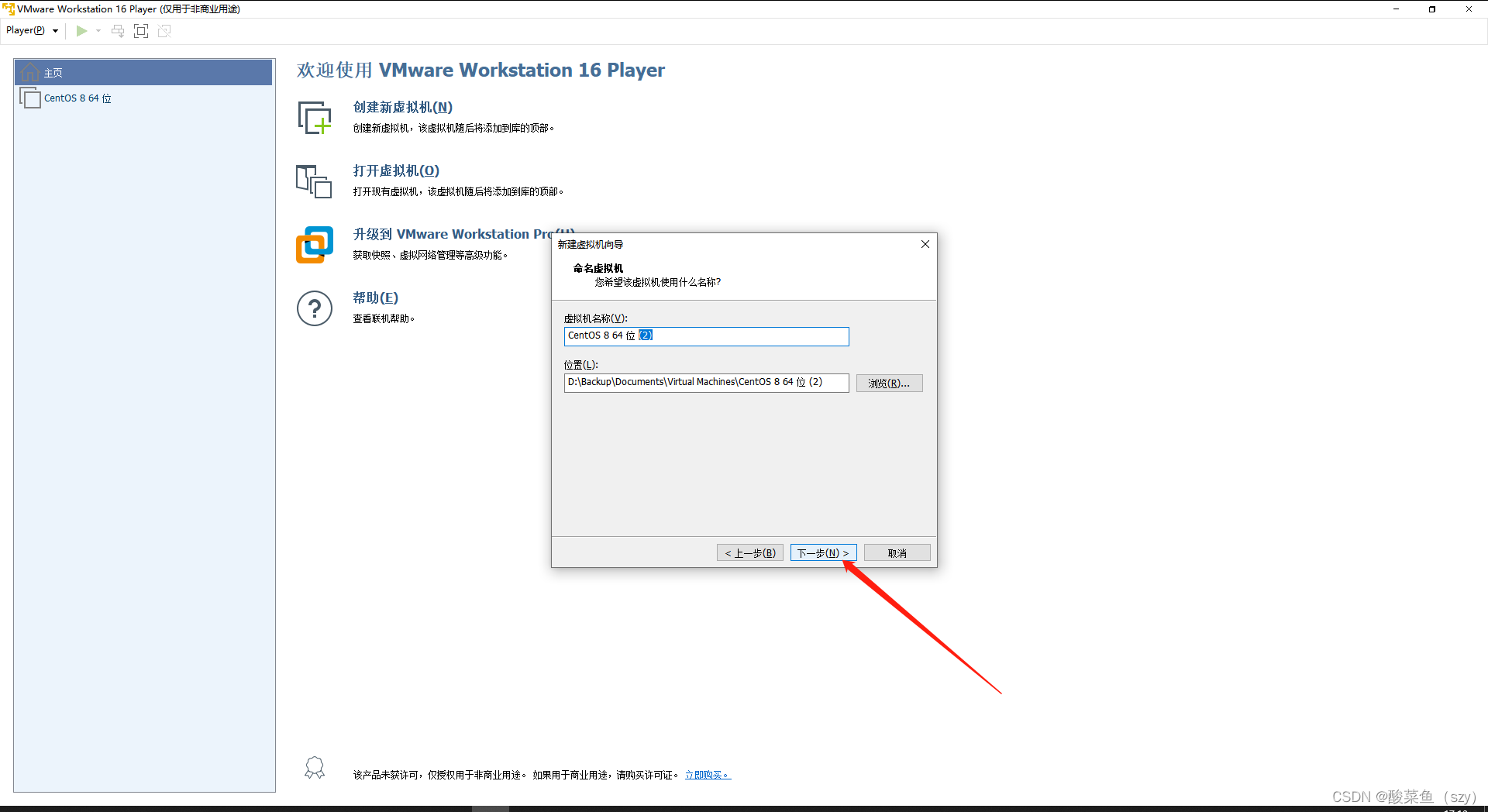Click the VMware icon in the title bar
This screenshot has height=812, width=1488.
(9, 9)
